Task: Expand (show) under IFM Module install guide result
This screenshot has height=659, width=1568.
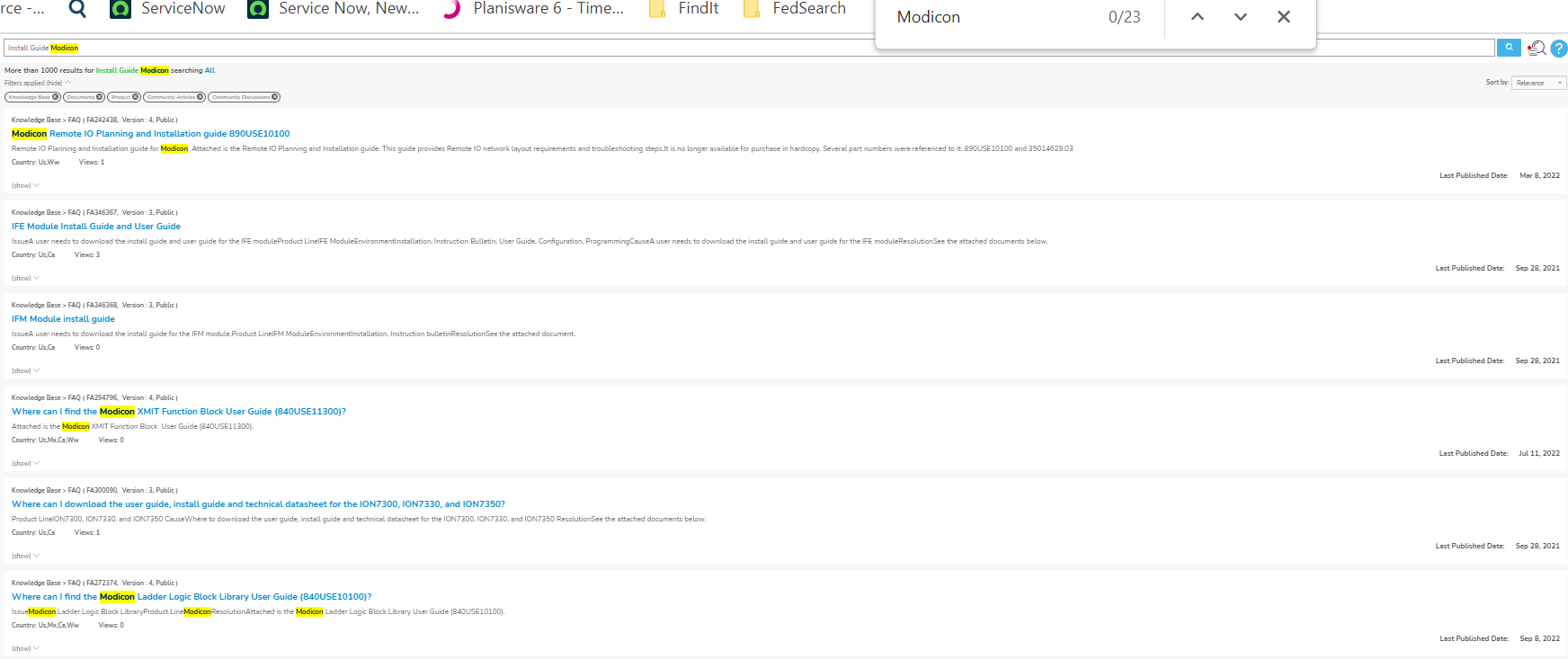Action: pyautogui.click(x=25, y=370)
